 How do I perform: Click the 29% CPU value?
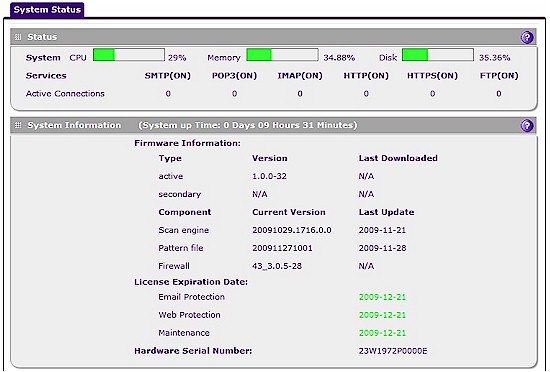177,58
